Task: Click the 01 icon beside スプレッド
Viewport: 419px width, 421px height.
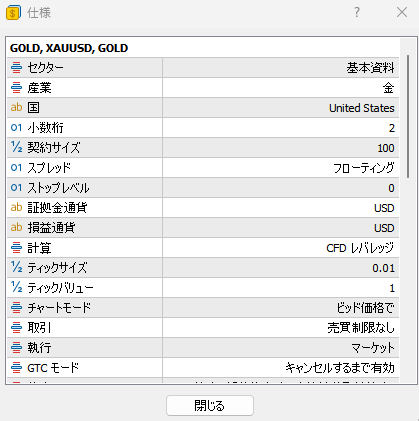Action: pyautogui.click(x=16, y=168)
